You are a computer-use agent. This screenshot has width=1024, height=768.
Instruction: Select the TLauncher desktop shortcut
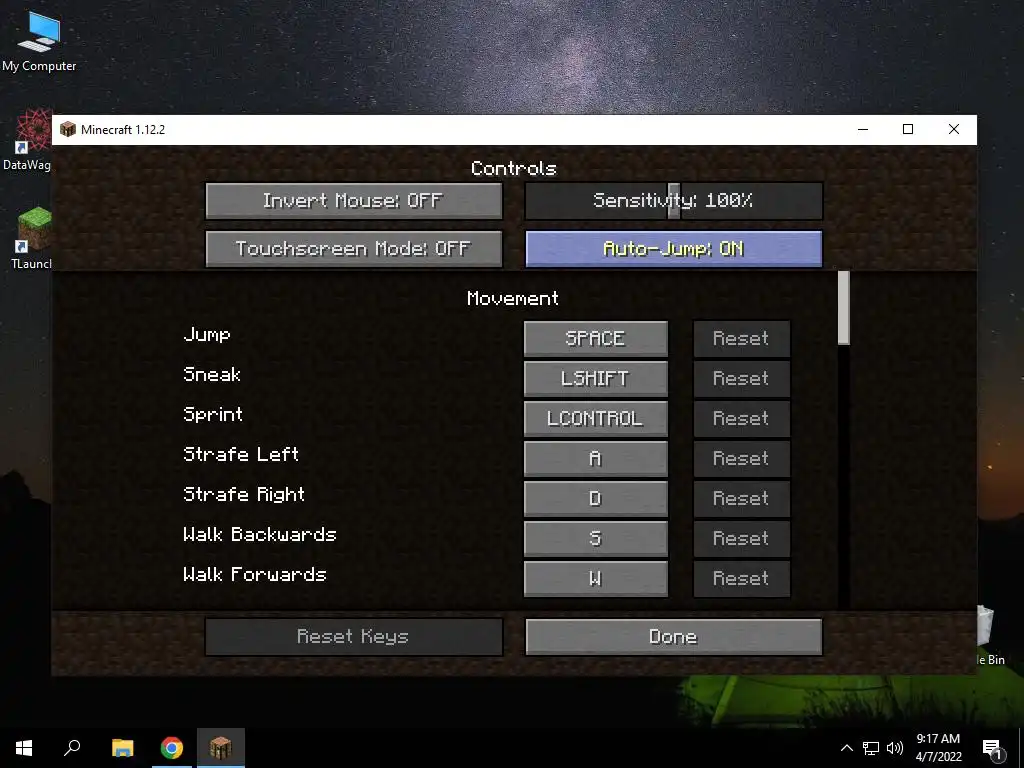31,238
